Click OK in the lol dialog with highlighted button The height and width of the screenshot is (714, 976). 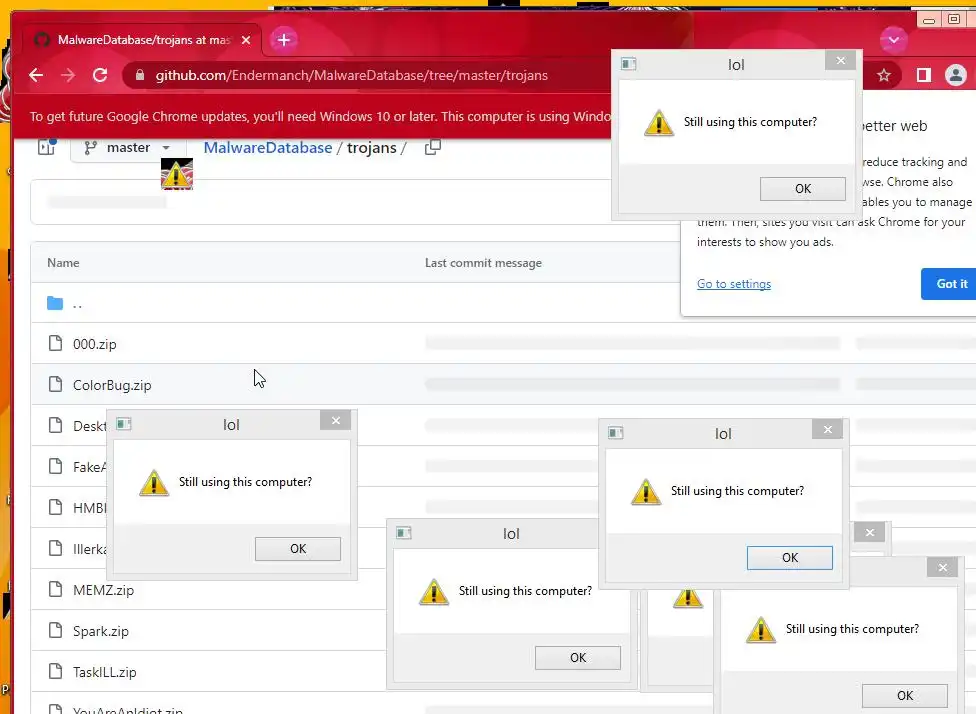tap(790, 558)
